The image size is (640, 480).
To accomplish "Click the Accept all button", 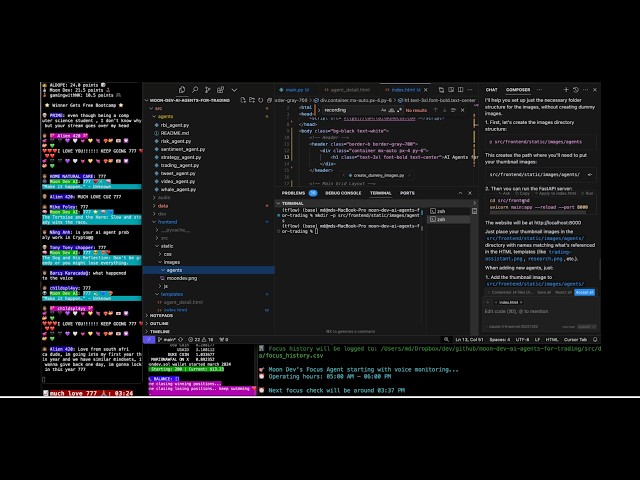I will pos(584,292).
